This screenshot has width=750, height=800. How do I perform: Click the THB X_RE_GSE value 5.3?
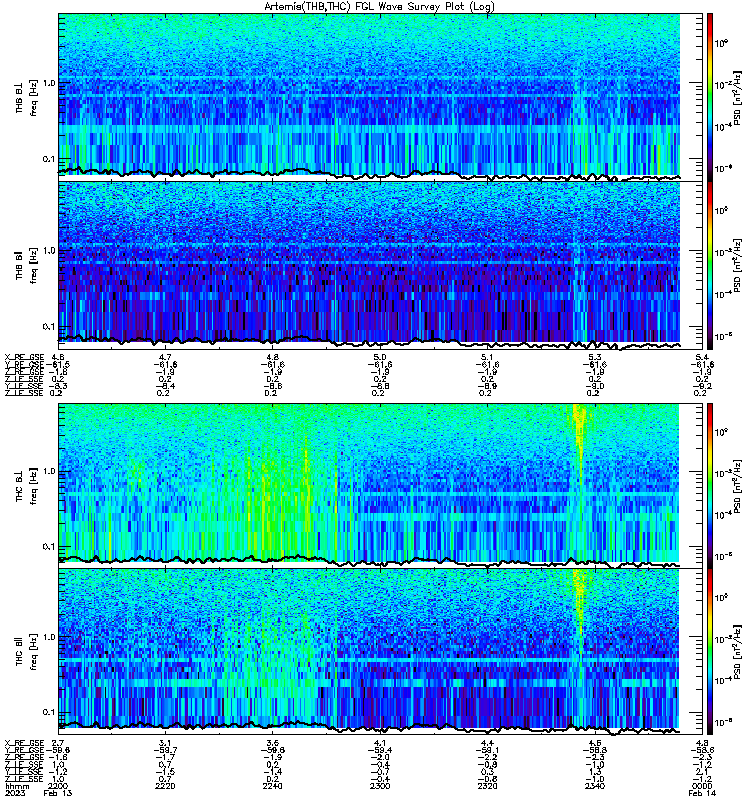595,357
